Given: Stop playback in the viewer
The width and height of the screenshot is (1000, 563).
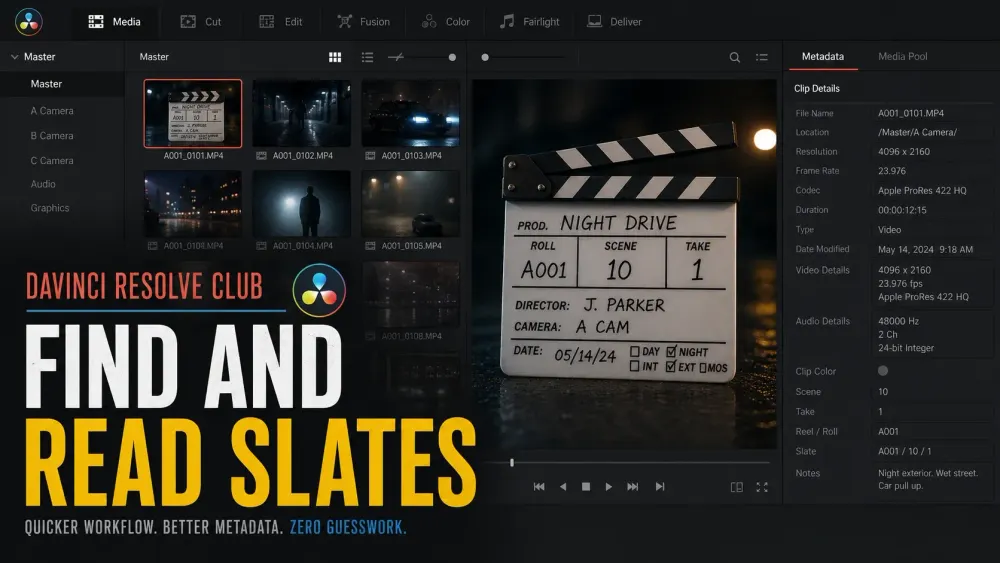Looking at the screenshot, I should point(585,486).
